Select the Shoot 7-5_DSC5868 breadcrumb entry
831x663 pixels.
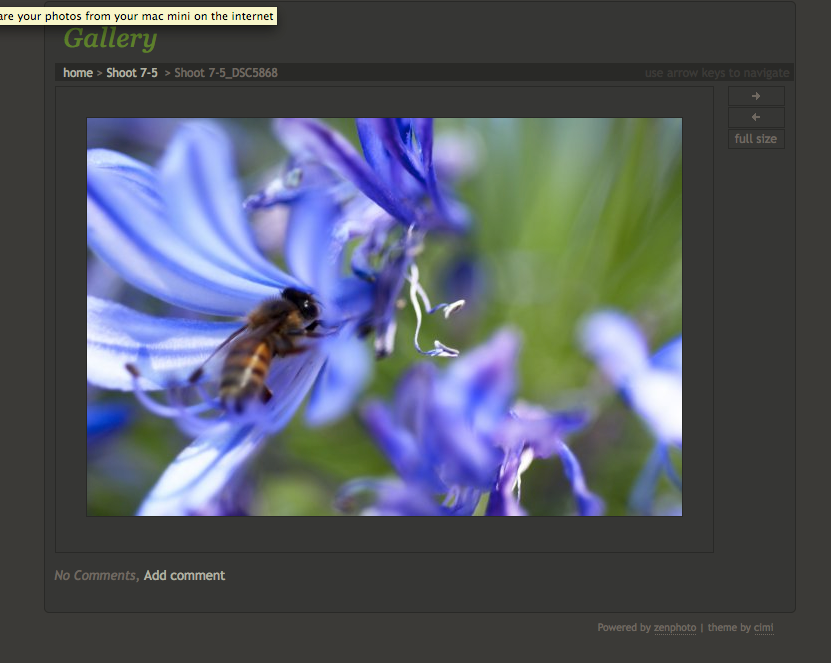pos(225,72)
